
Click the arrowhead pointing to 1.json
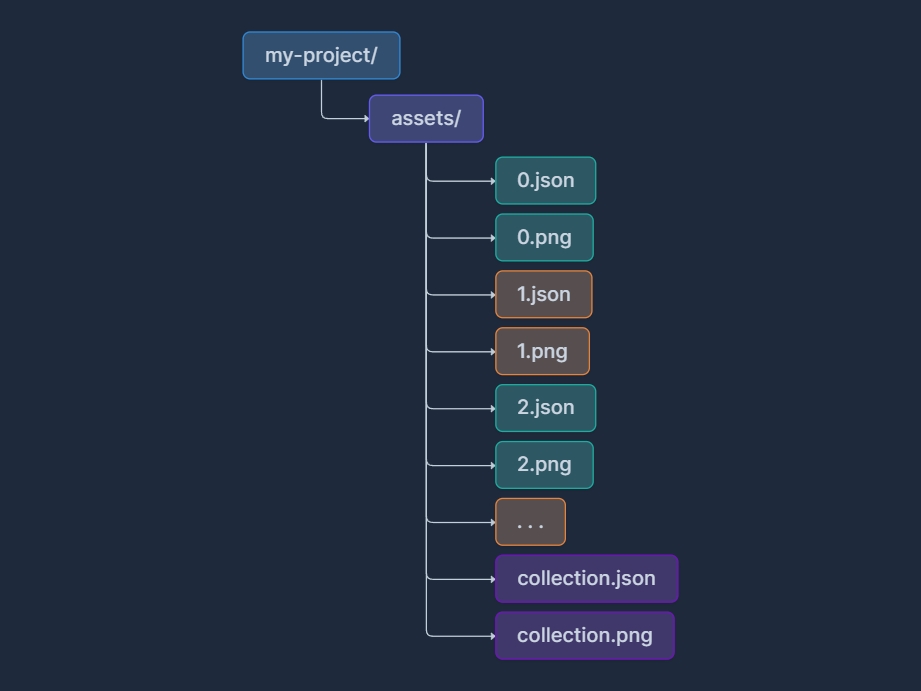click(x=492, y=295)
